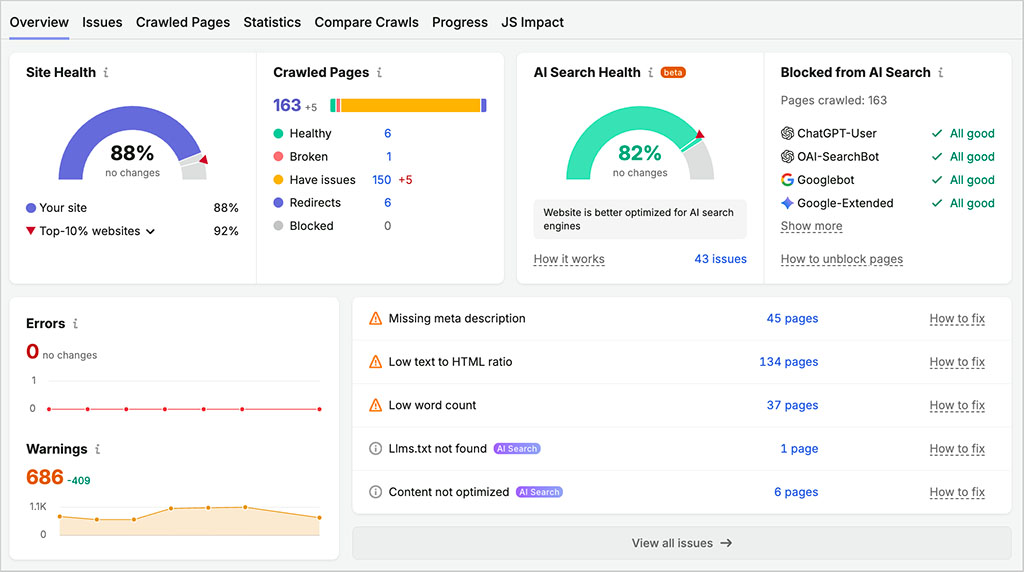Image resolution: width=1024 pixels, height=572 pixels.
Task: Open the Progress tab
Action: coord(460,22)
